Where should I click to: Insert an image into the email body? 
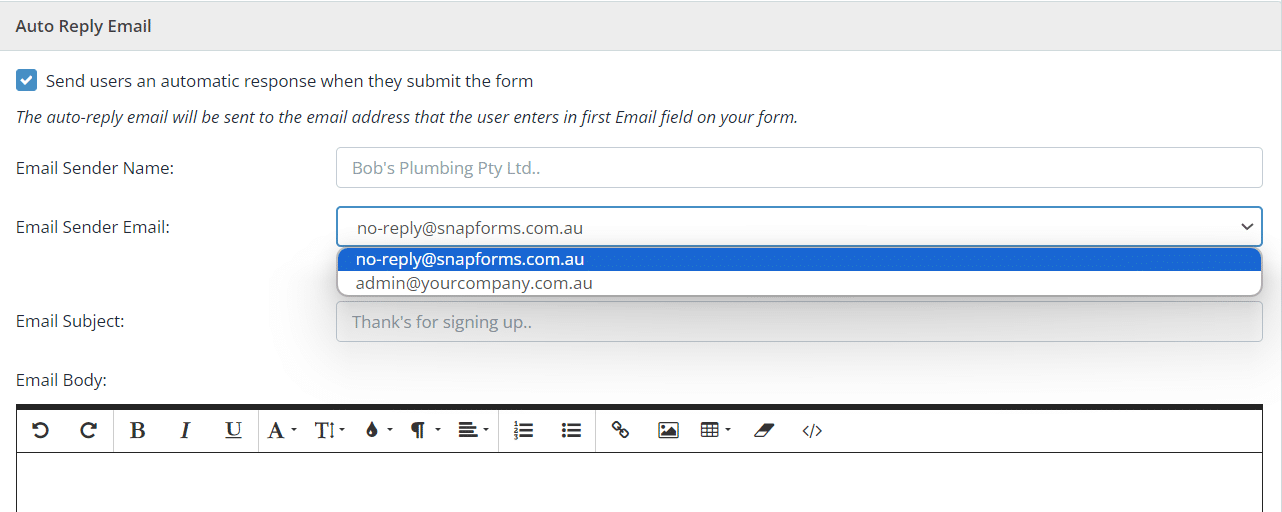[x=668, y=430]
